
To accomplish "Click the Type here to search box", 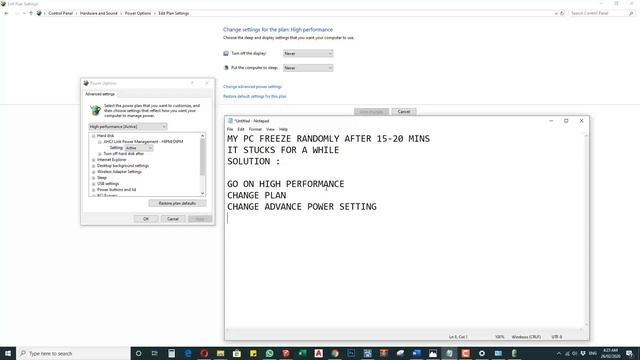I will [73, 353].
